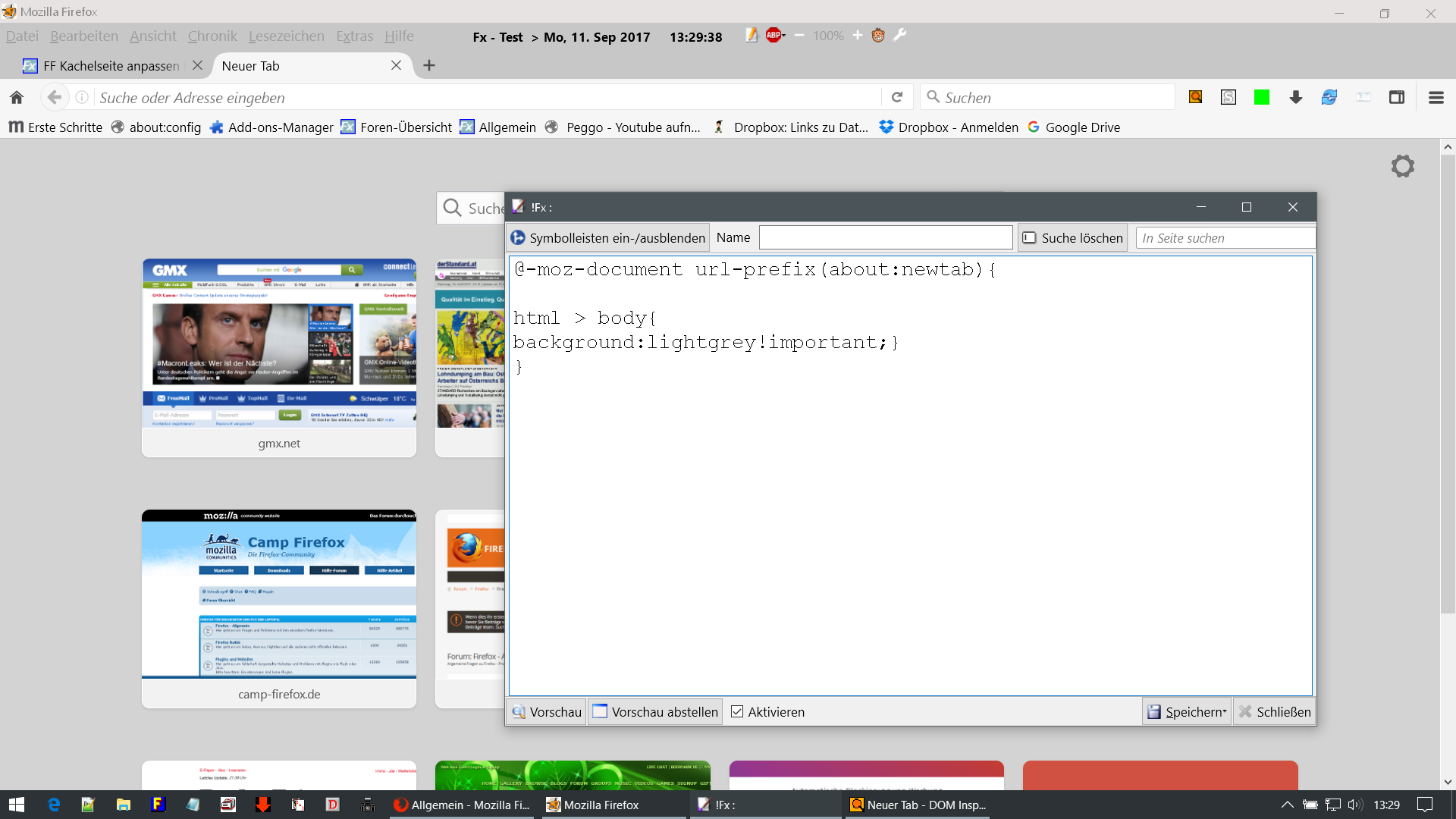The height and width of the screenshot is (819, 1456).
Task: Expand the Speichern dropdown button
Action: [x=1224, y=711]
